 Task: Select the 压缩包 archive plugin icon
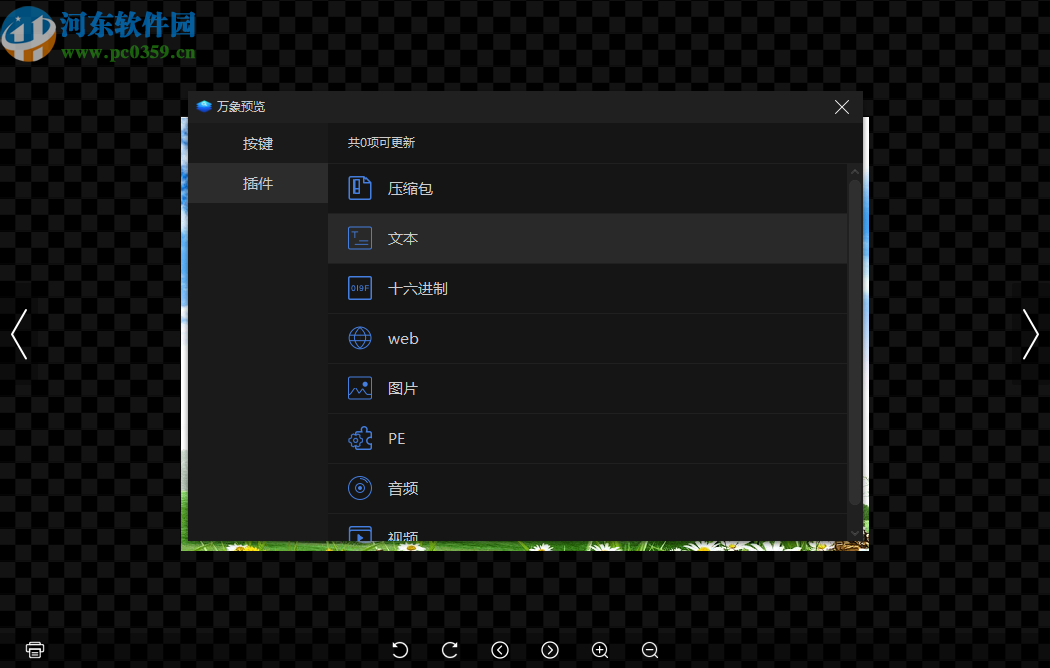coord(360,187)
